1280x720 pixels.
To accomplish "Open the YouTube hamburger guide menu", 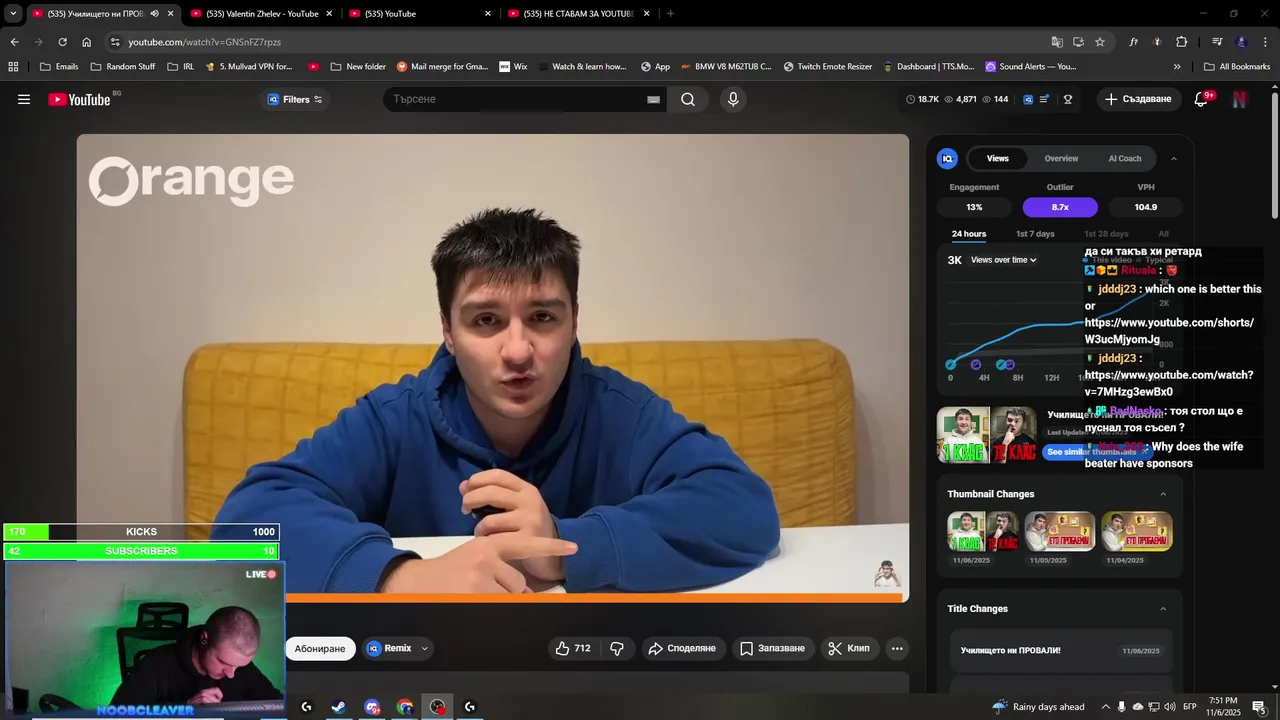I will point(24,99).
